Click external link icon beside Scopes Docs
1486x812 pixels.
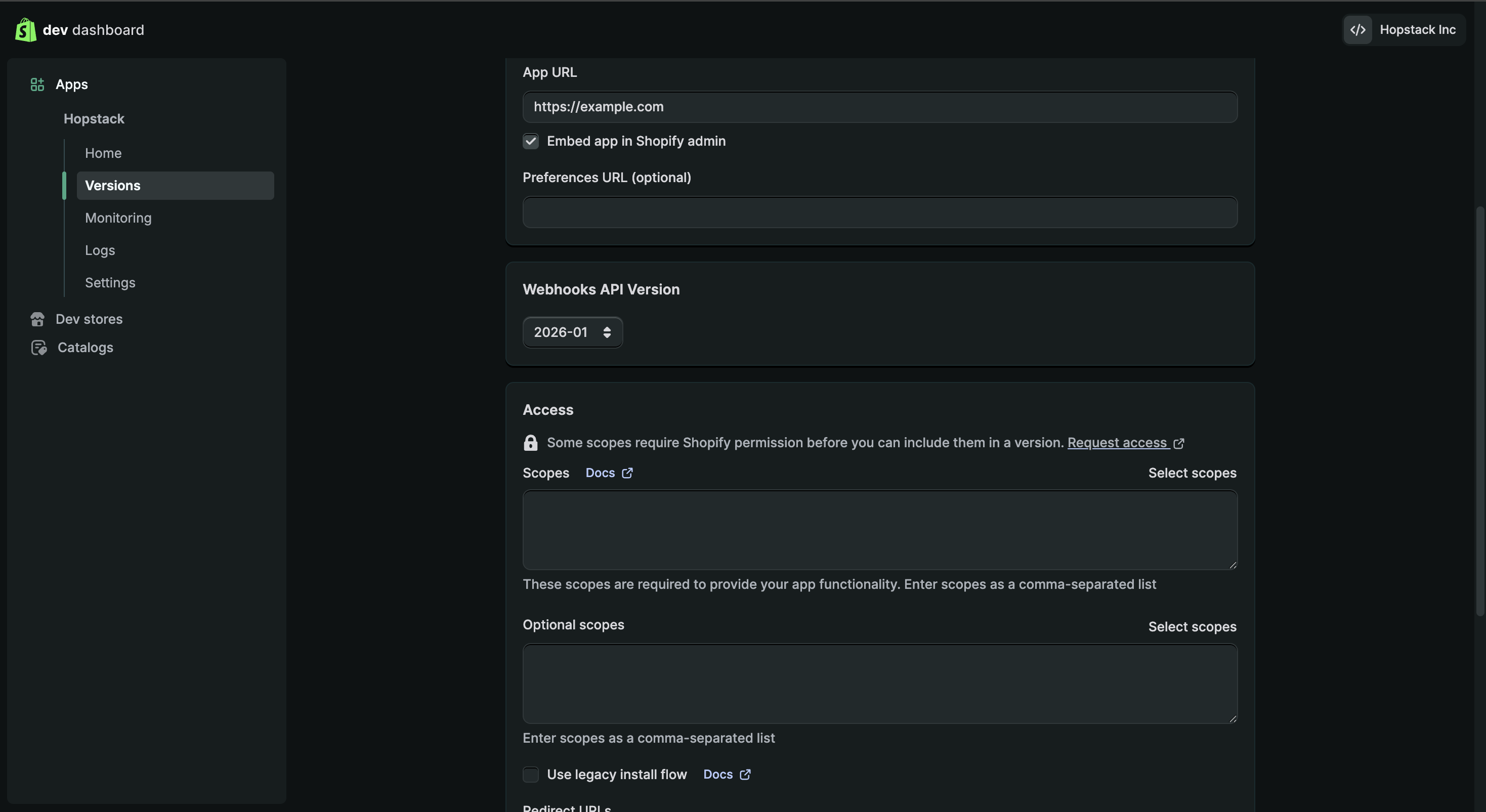627,473
